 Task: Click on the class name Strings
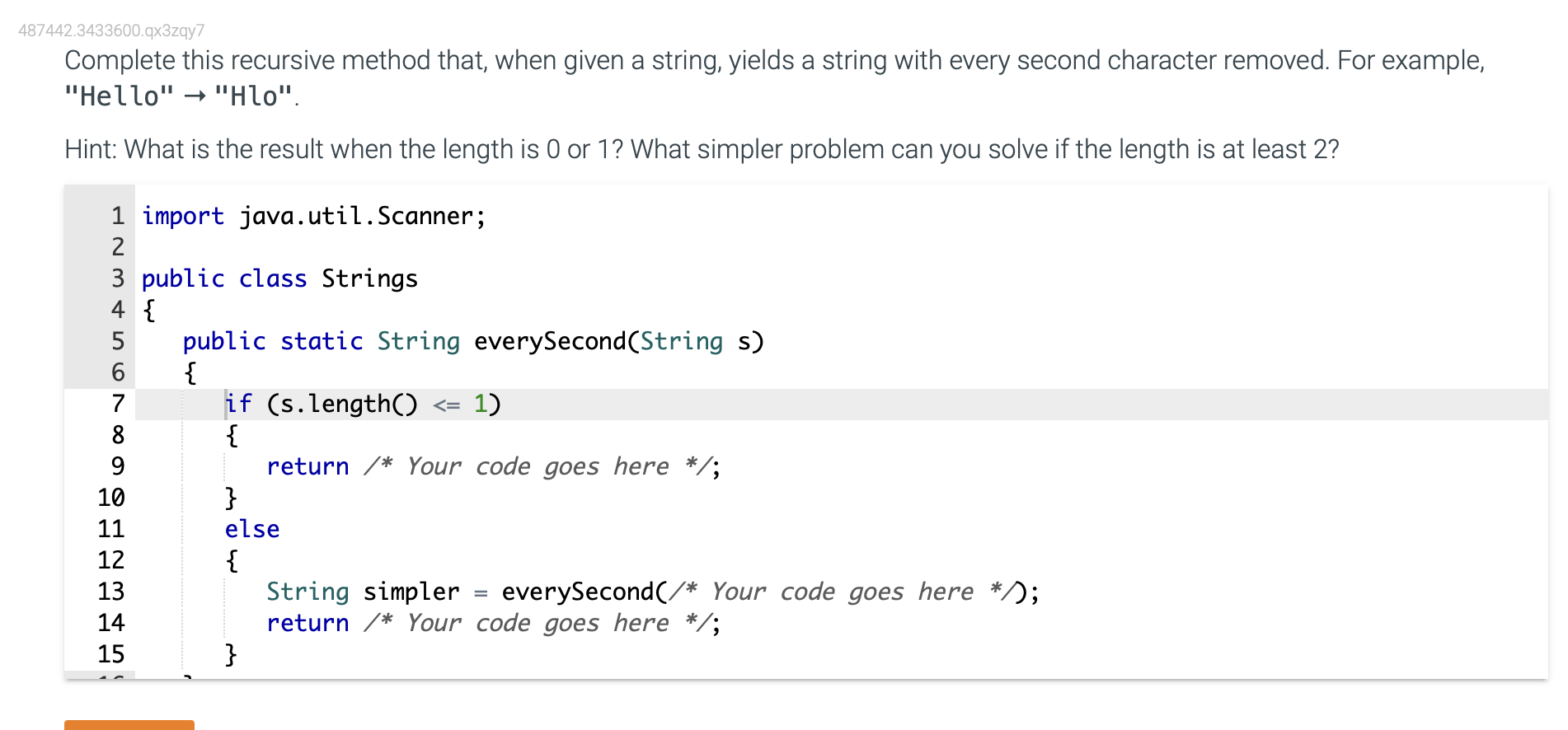point(369,278)
